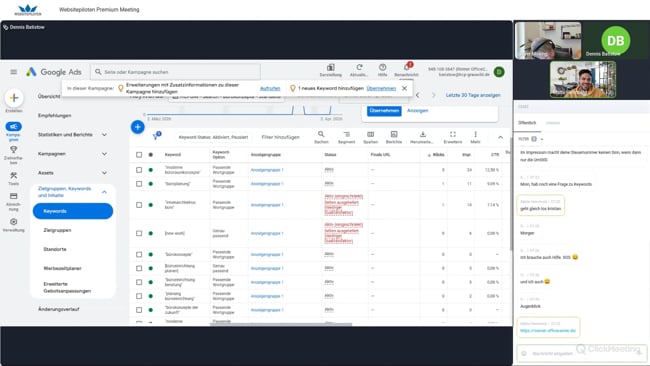Click Filter hinzufügen in table toolbar

coord(281,137)
